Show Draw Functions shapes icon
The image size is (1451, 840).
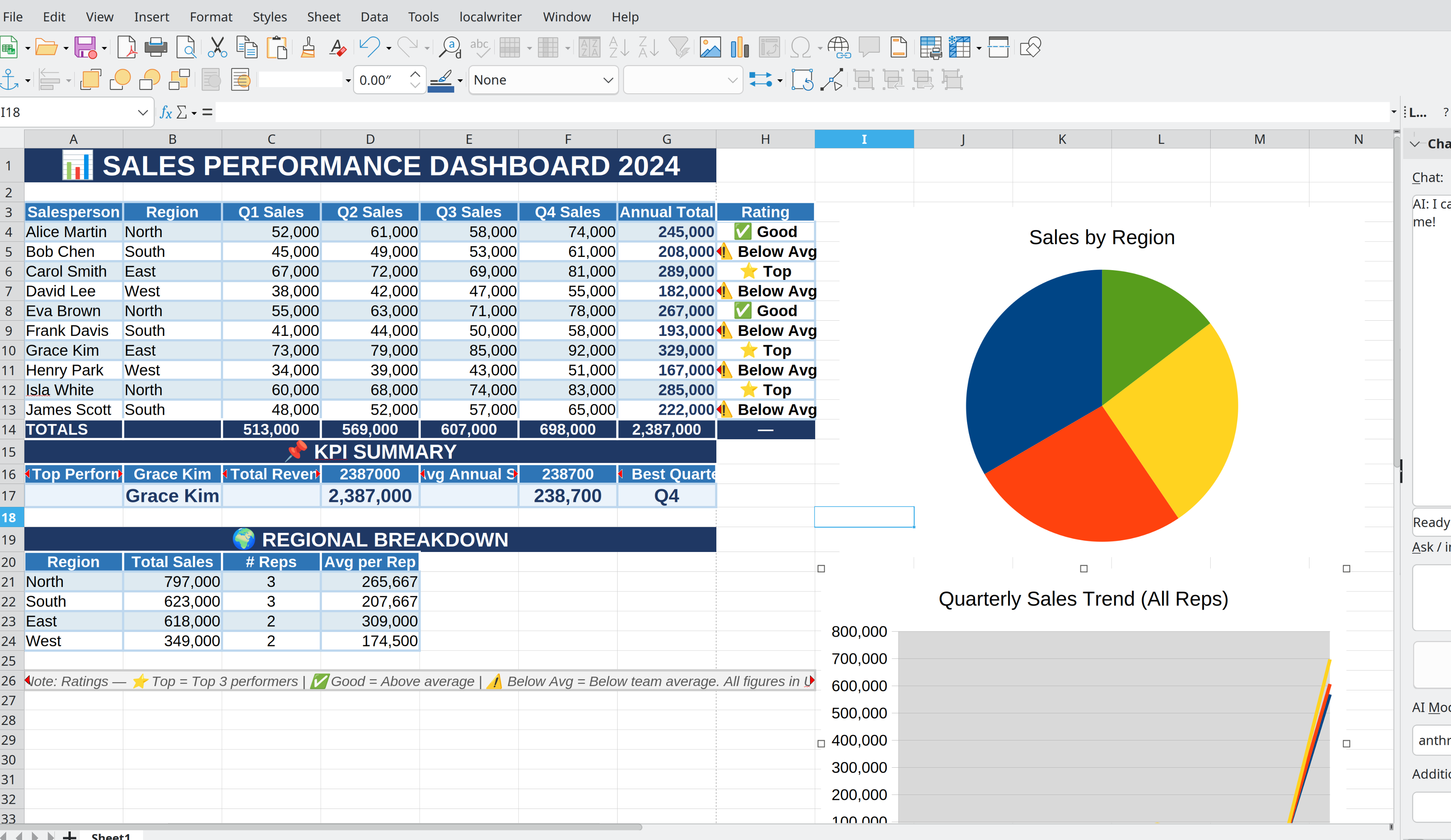pos(1030,47)
